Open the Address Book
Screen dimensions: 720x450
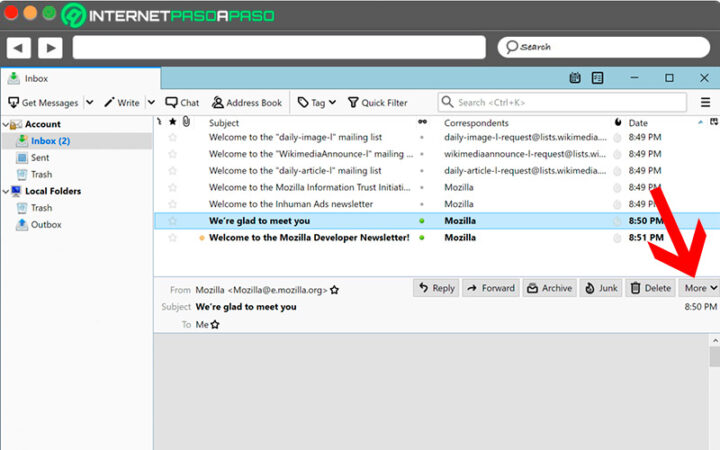246,102
